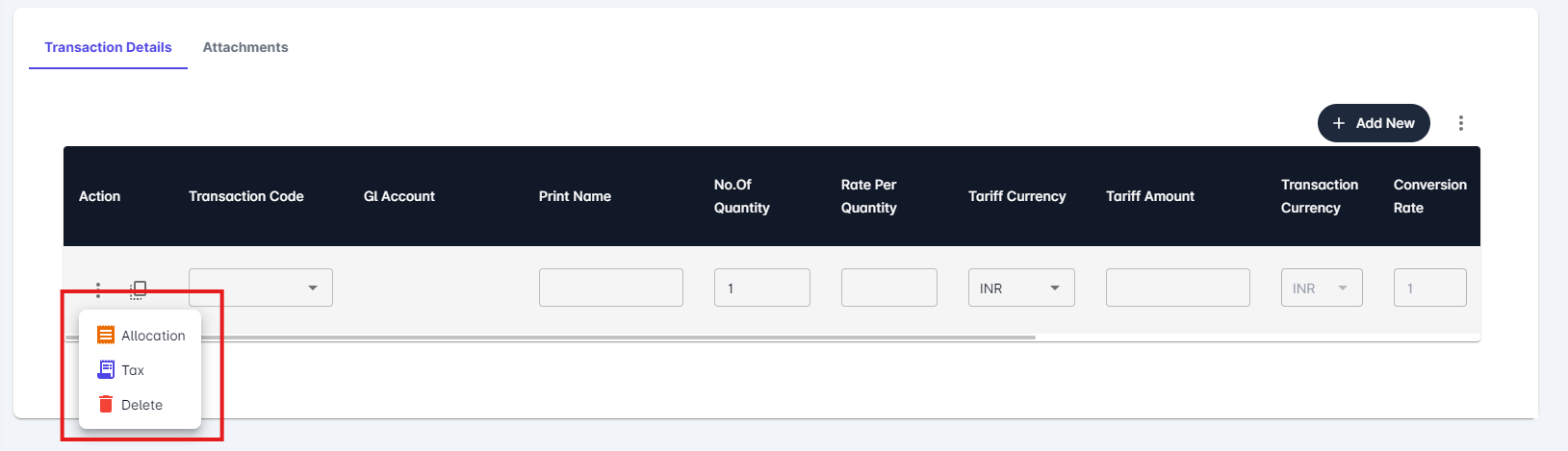Expand the Transaction Code dropdown
1568x451 pixels.
[261, 288]
